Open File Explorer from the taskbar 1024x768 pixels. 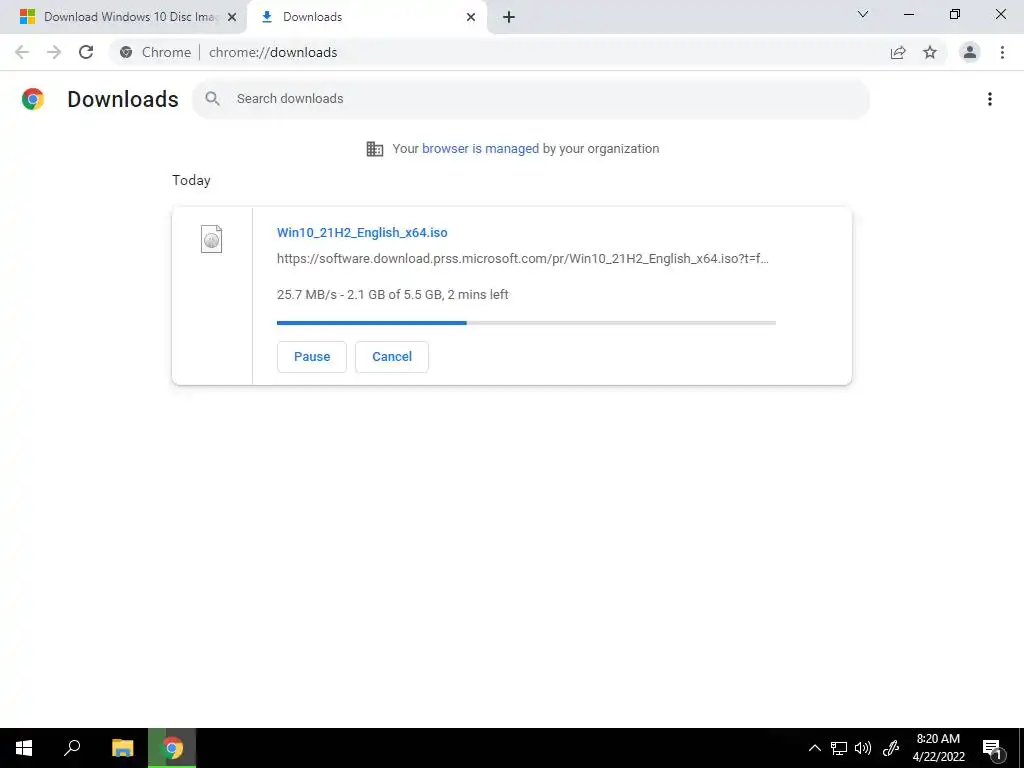[123, 748]
